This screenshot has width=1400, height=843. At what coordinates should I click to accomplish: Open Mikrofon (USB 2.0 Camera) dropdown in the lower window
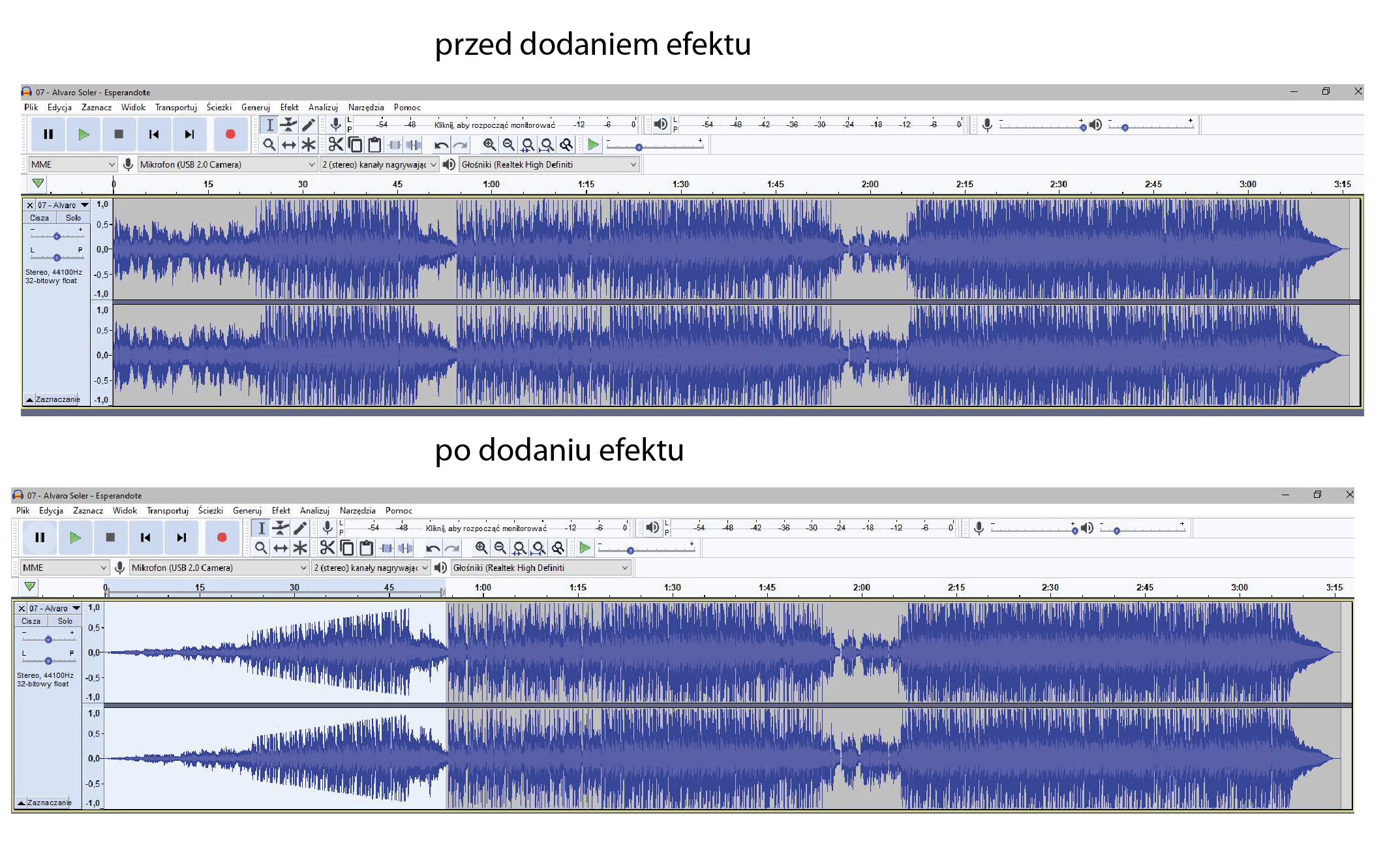[x=218, y=568]
